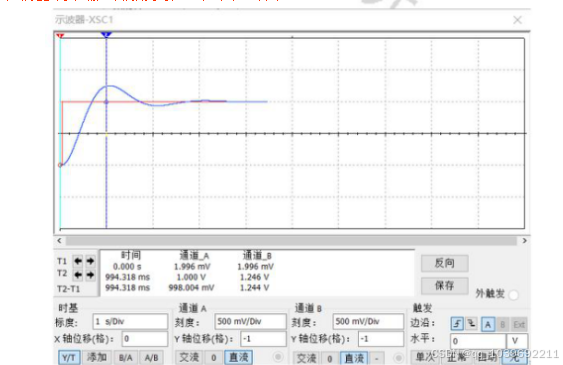Set channel B coupling to 直流 (DC)

coord(354,358)
